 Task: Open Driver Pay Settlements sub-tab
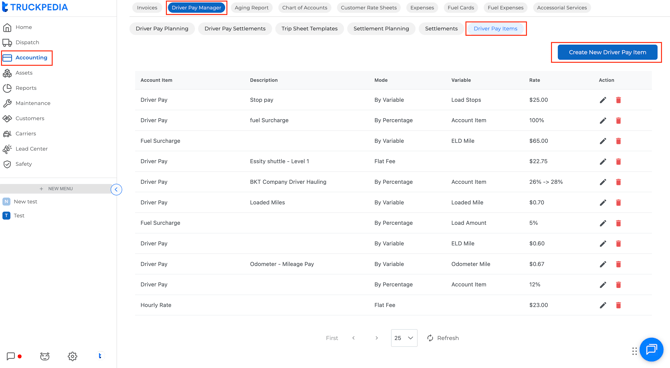click(235, 29)
